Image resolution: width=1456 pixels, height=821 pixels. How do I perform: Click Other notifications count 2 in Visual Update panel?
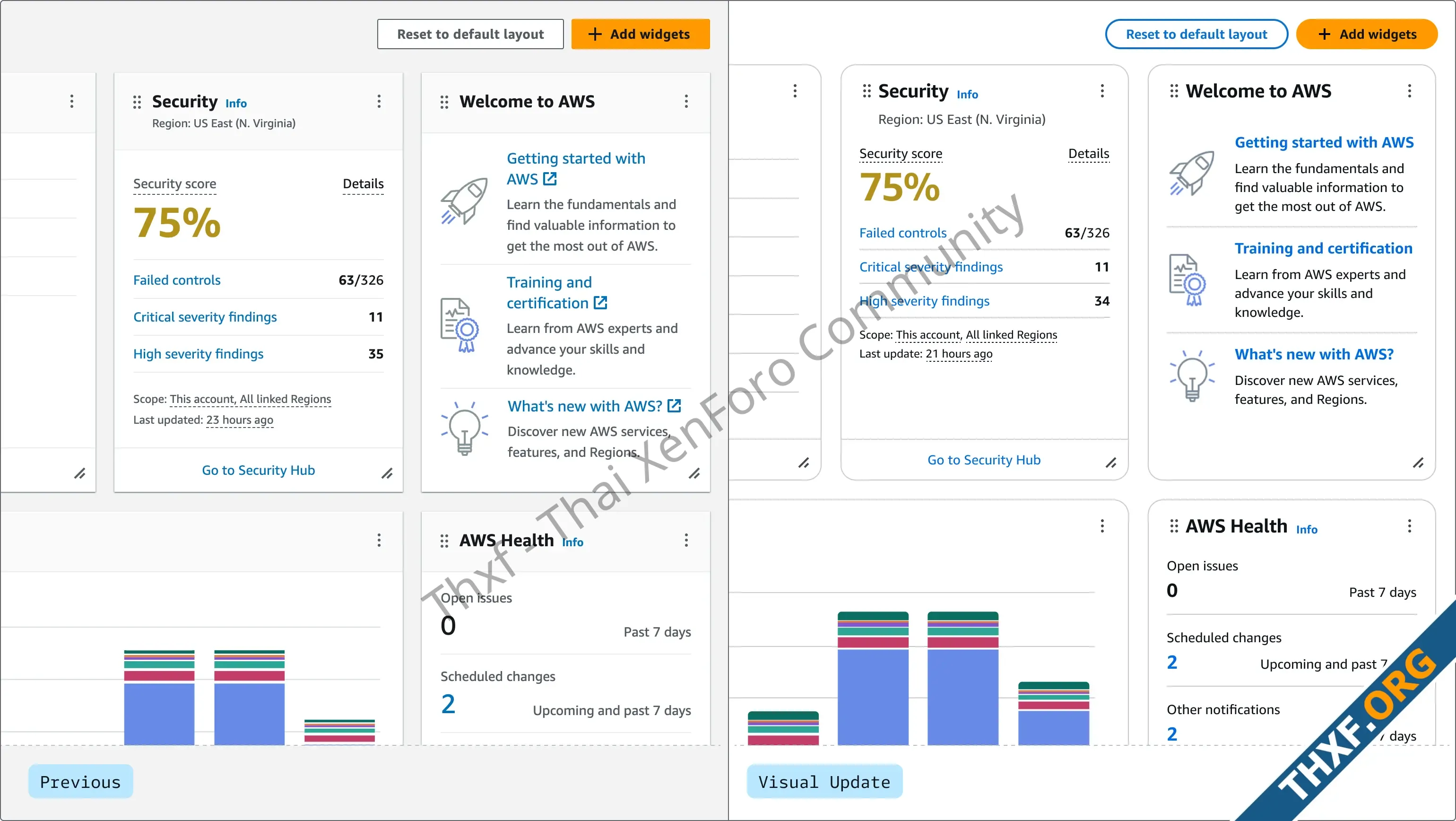[x=1172, y=734]
